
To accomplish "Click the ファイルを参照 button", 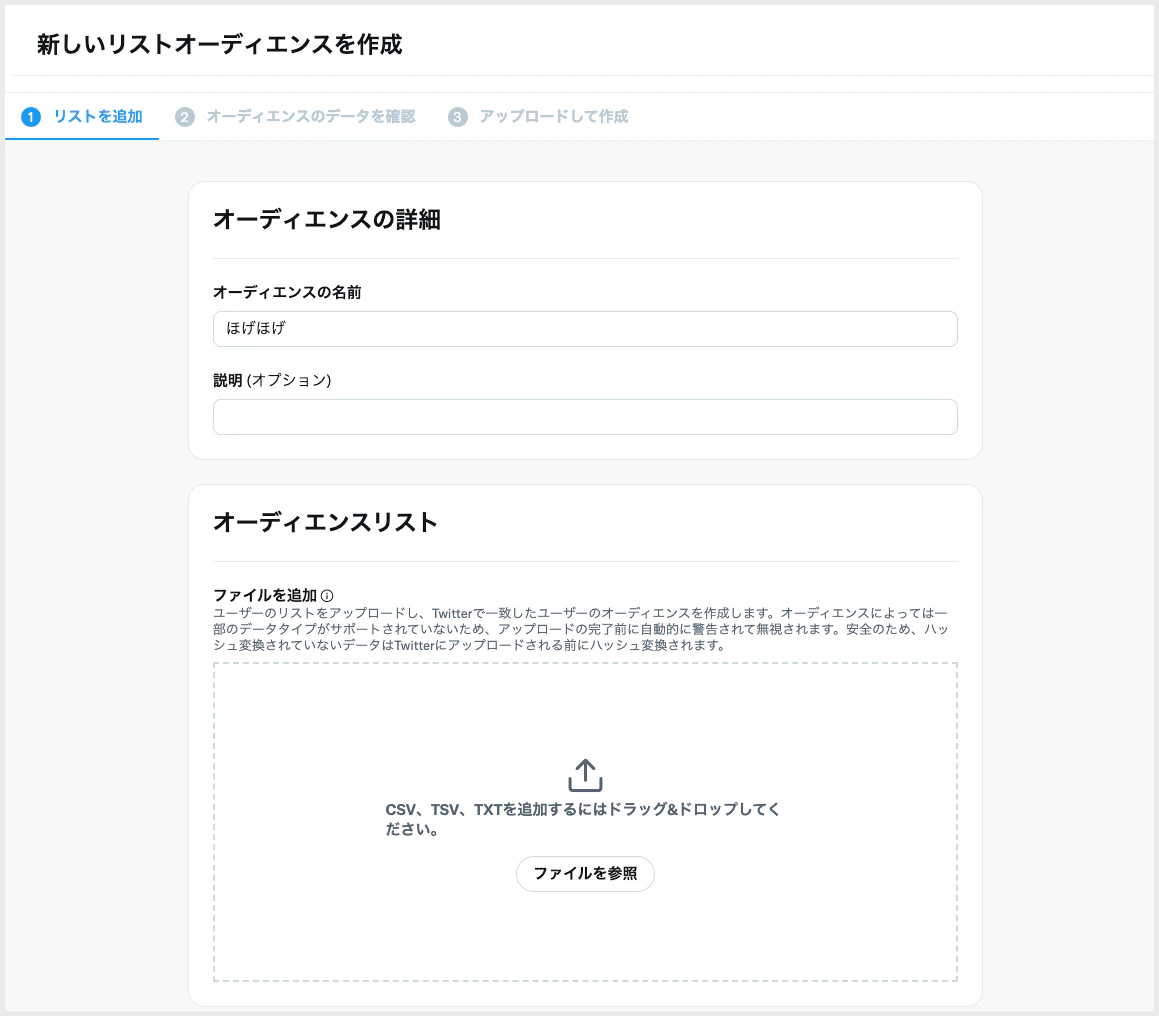I will tap(584, 873).
